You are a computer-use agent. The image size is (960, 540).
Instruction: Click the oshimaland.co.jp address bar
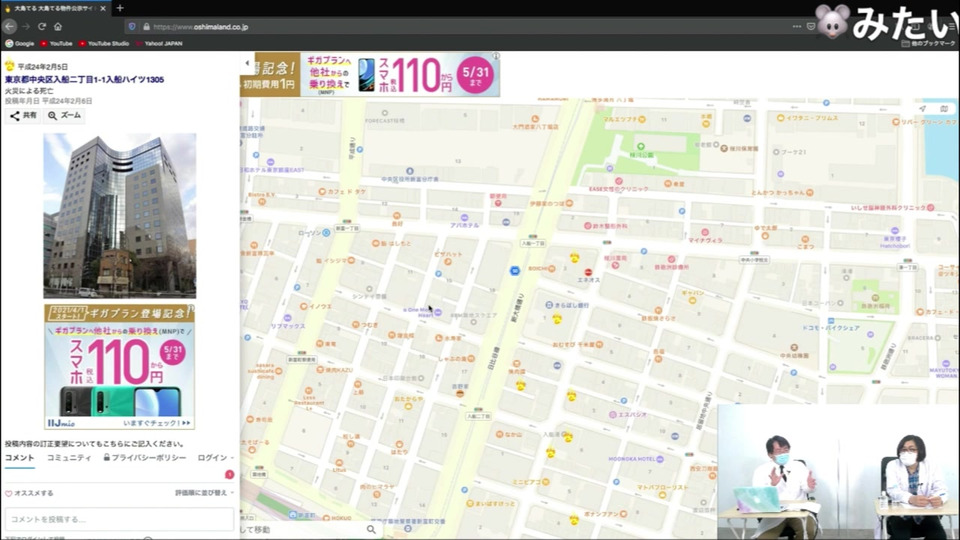[465, 27]
